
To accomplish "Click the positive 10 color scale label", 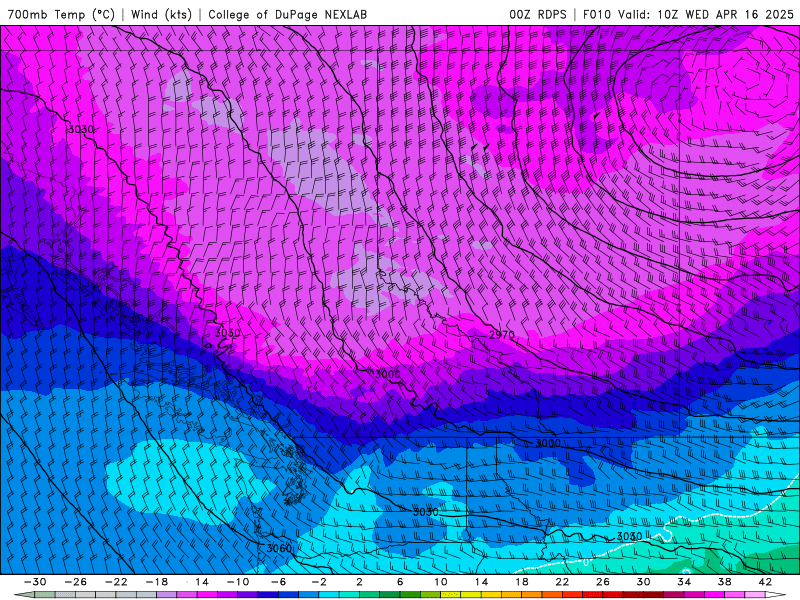I will (441, 582).
